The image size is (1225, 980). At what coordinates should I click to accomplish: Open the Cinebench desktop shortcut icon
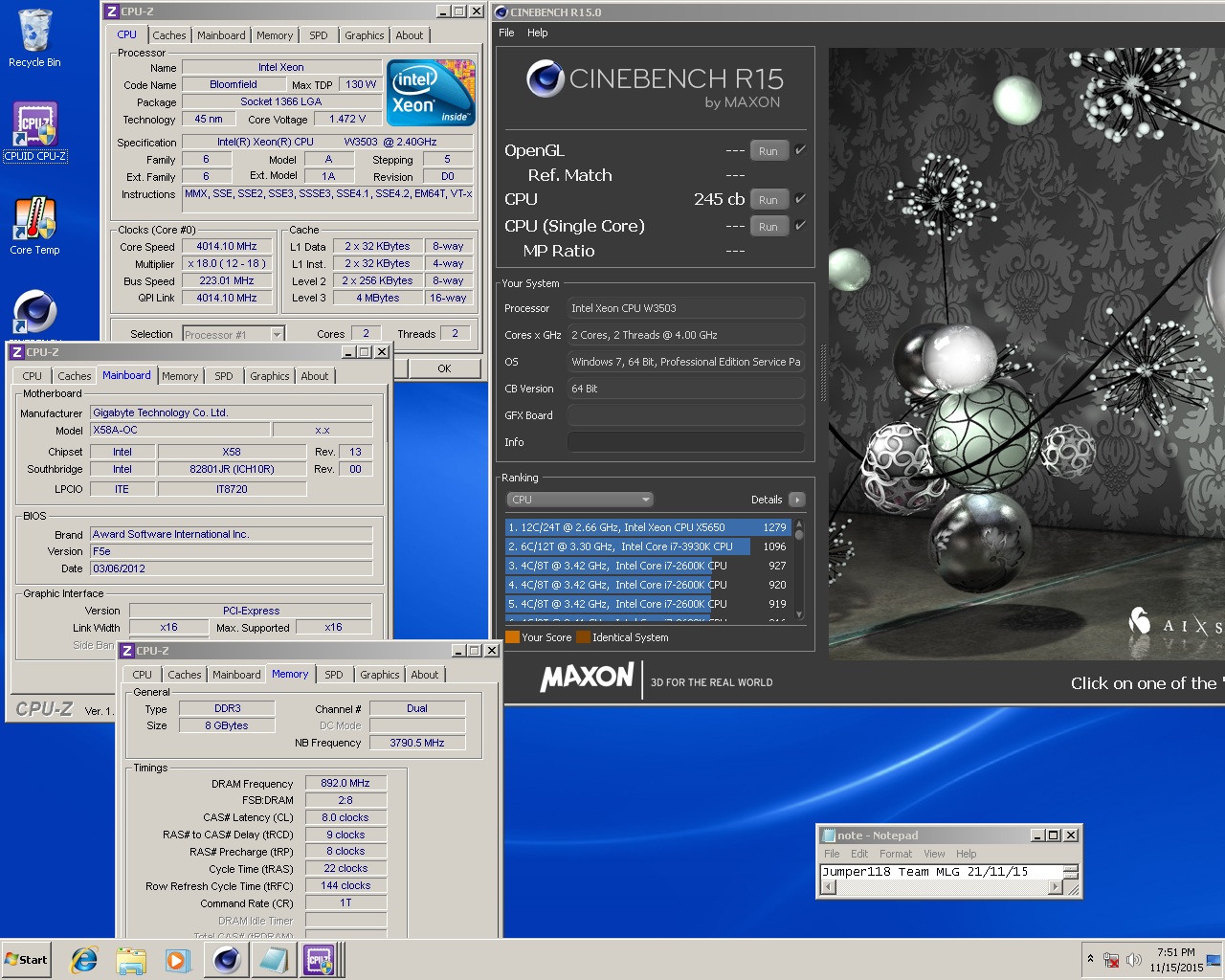(34, 312)
